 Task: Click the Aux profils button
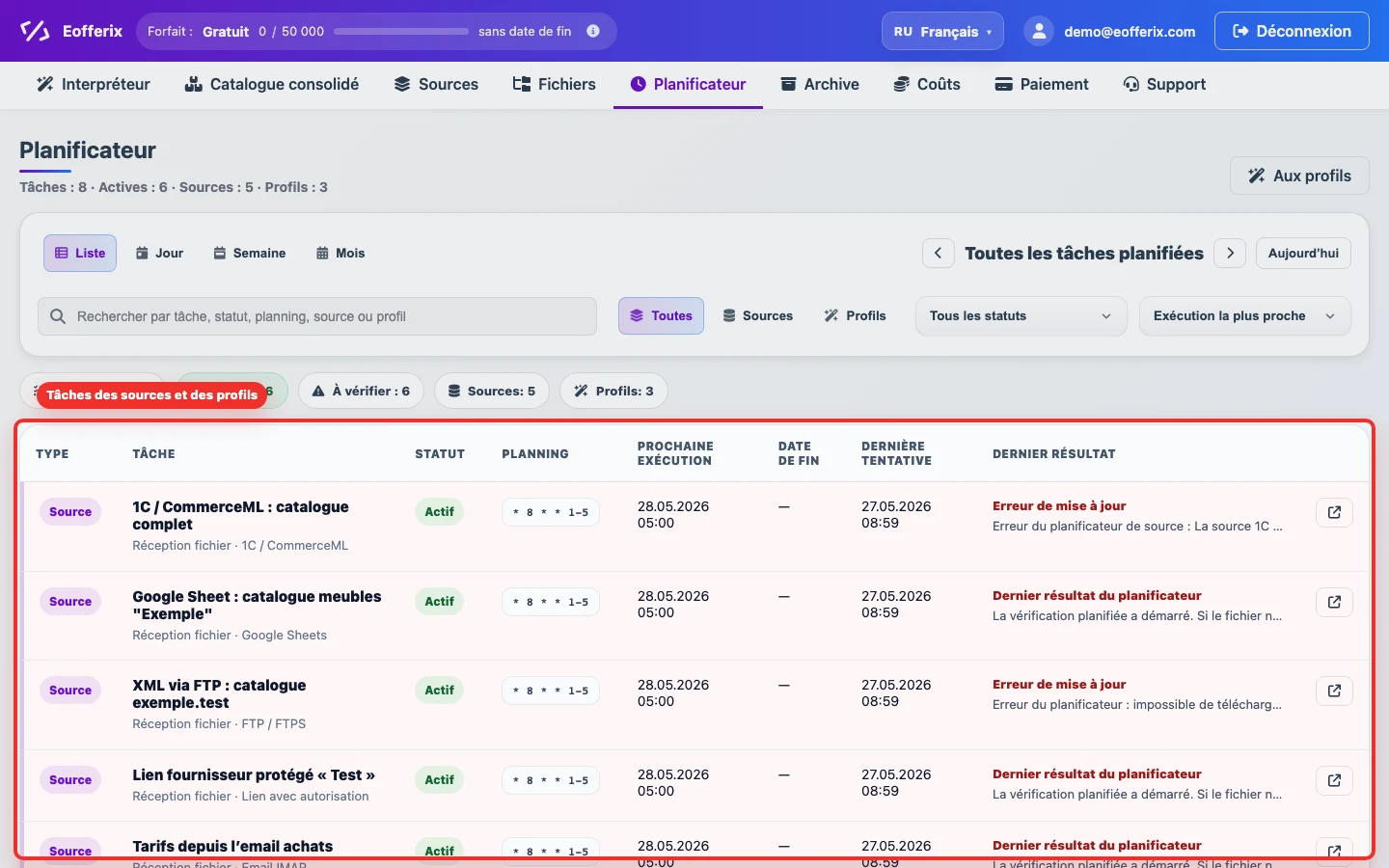(x=1299, y=176)
